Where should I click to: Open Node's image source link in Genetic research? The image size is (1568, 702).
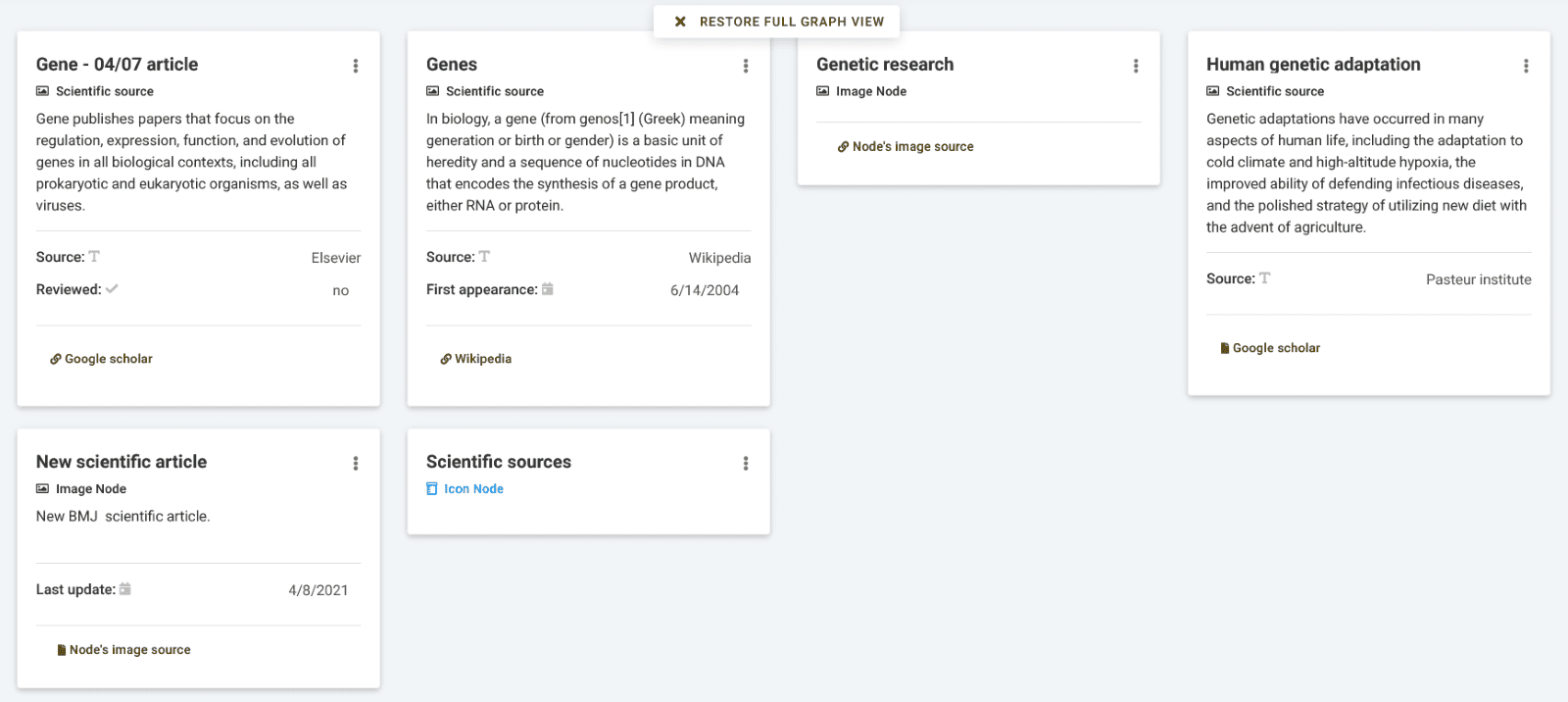coord(906,146)
